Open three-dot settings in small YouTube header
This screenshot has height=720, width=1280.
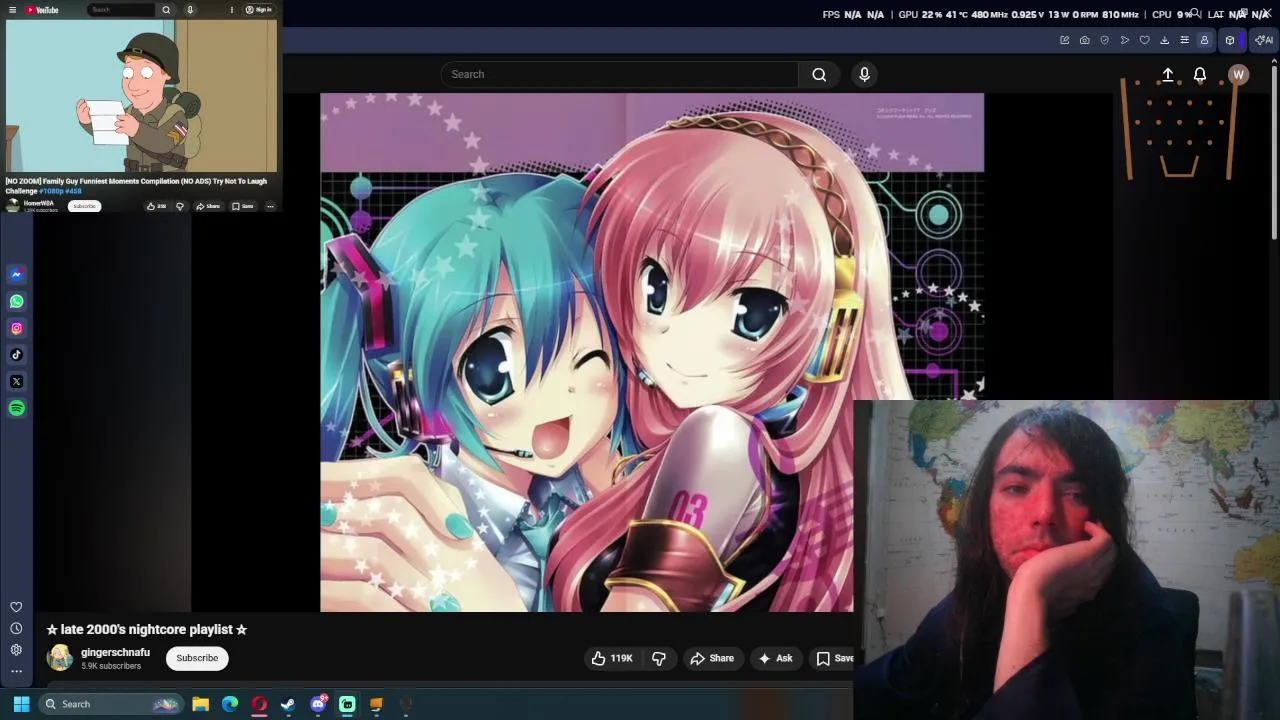232,10
